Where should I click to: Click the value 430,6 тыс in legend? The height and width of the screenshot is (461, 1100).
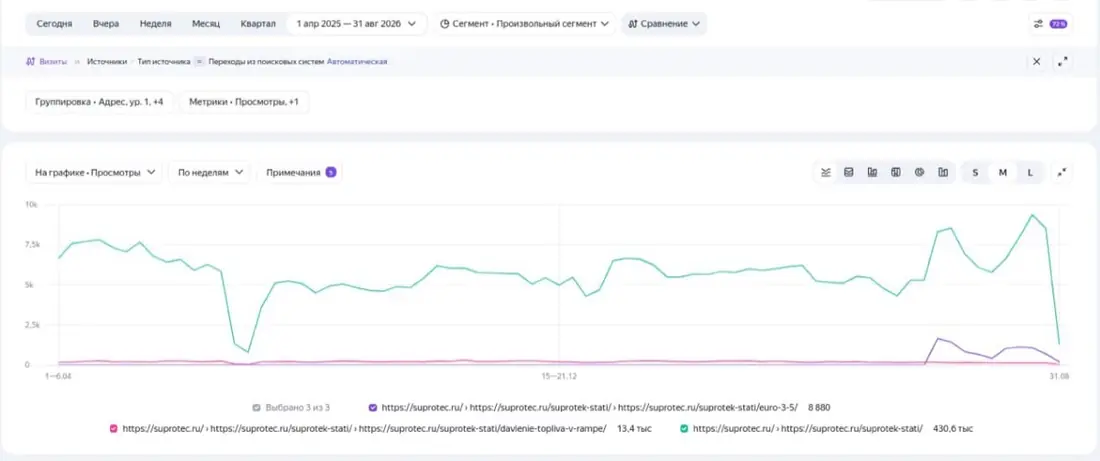[x=953, y=428]
